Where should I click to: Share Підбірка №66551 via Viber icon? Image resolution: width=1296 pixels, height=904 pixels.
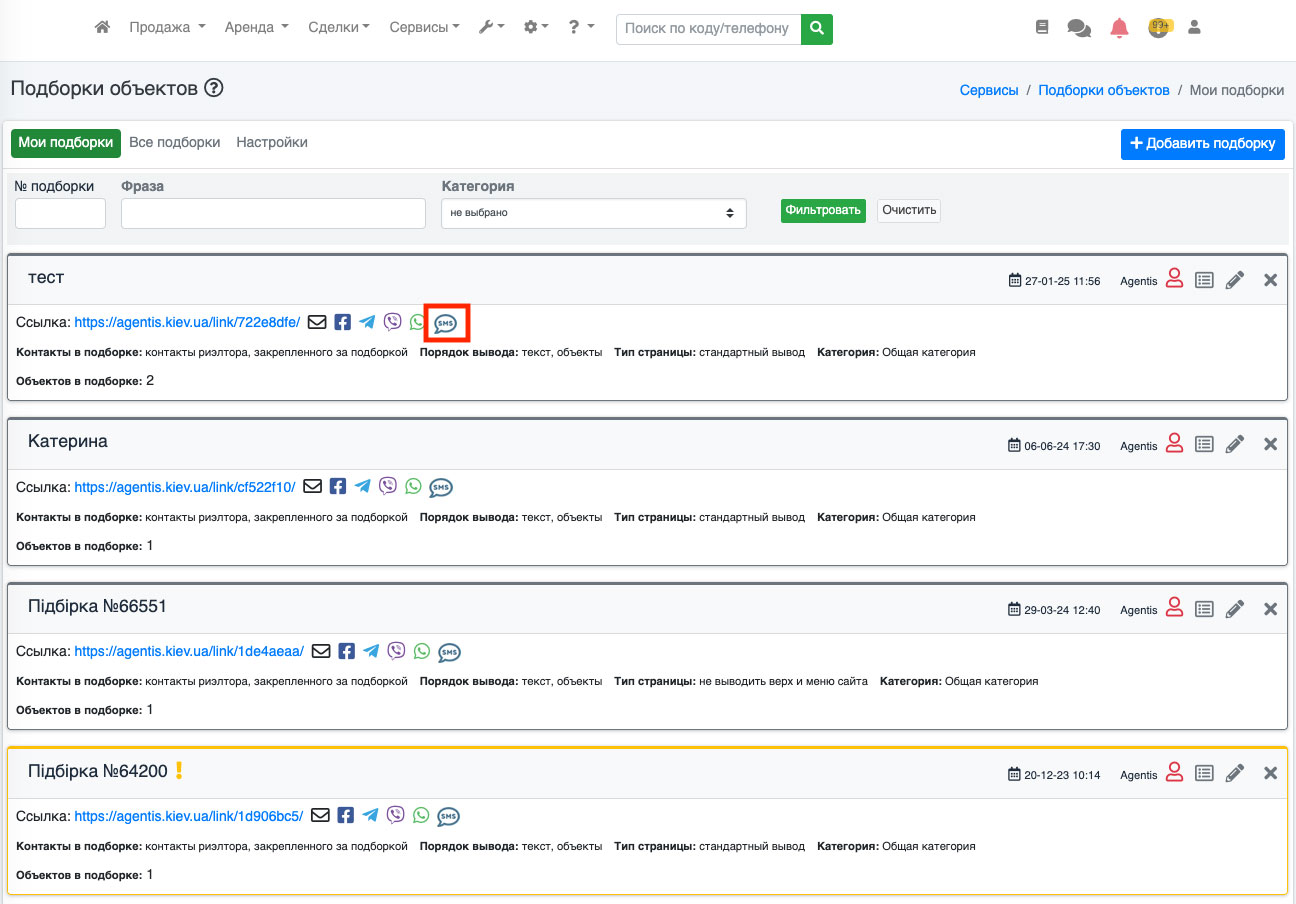[396, 651]
